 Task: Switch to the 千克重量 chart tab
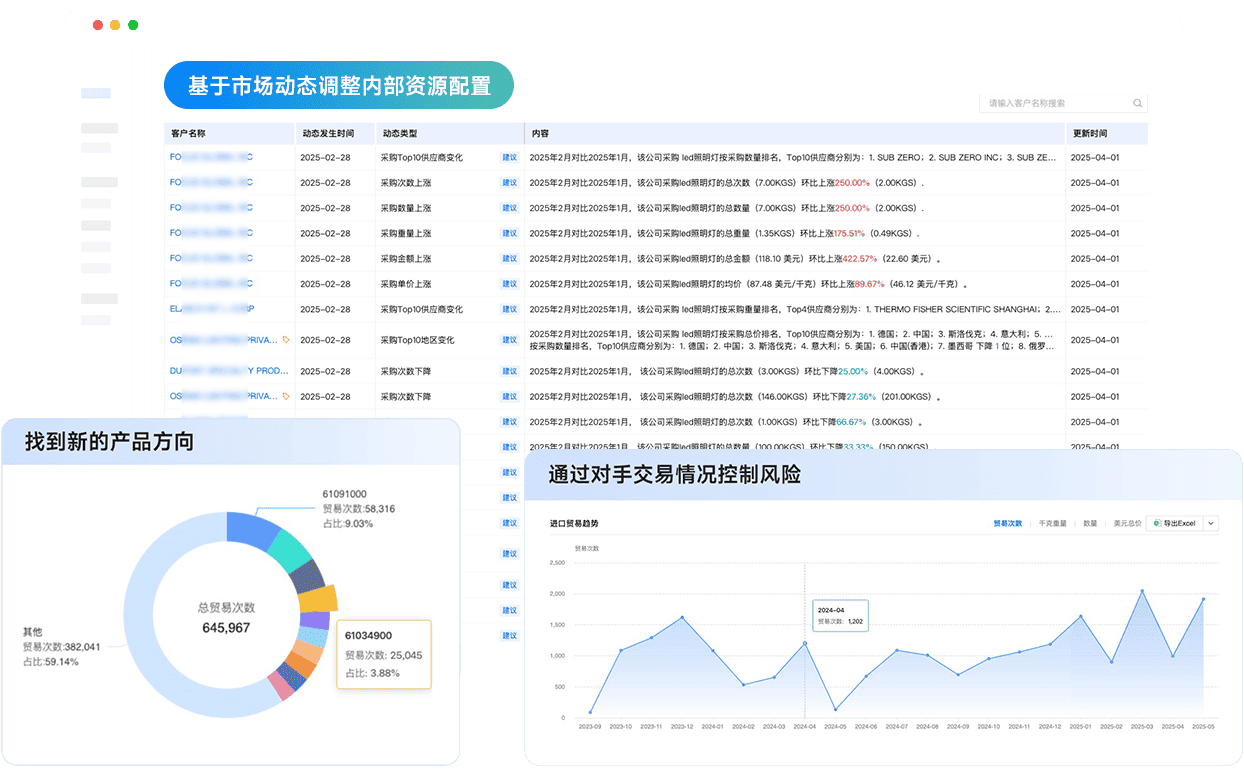coord(1052,523)
